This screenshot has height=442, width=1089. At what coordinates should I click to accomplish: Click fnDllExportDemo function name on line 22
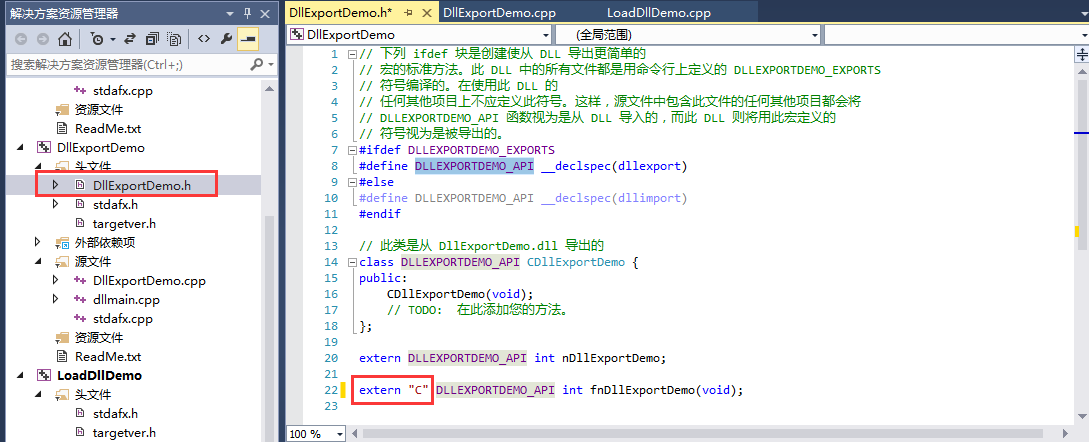tap(642, 390)
